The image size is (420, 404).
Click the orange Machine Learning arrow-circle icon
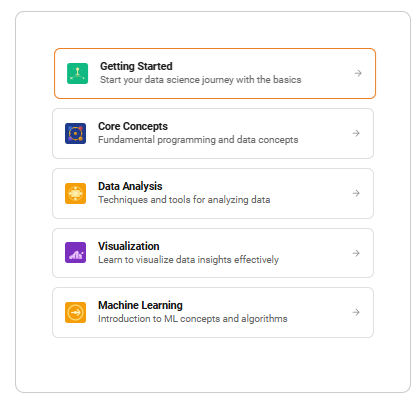75,312
